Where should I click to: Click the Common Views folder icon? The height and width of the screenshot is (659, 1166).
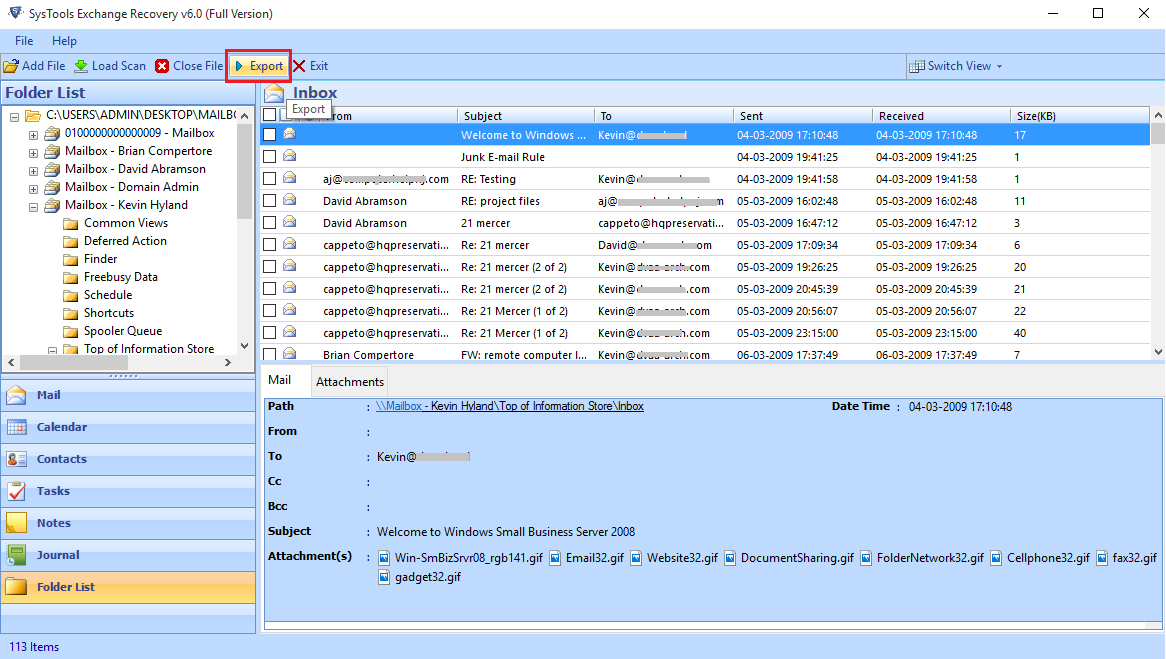pos(71,223)
